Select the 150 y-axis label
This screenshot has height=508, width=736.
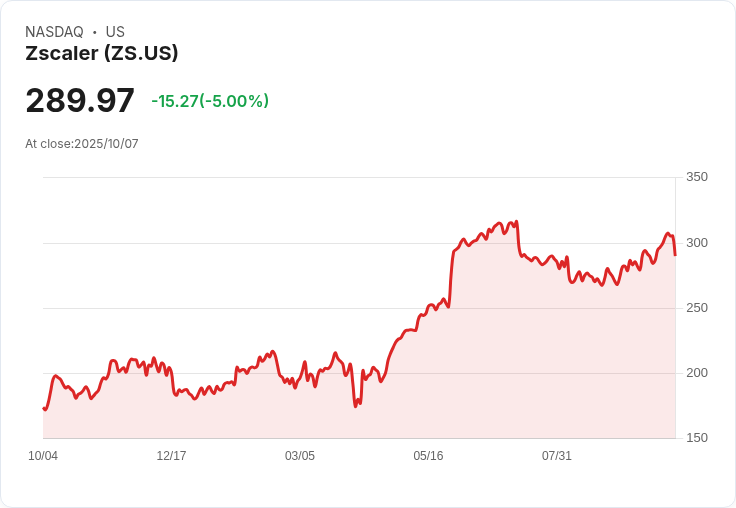coord(696,438)
